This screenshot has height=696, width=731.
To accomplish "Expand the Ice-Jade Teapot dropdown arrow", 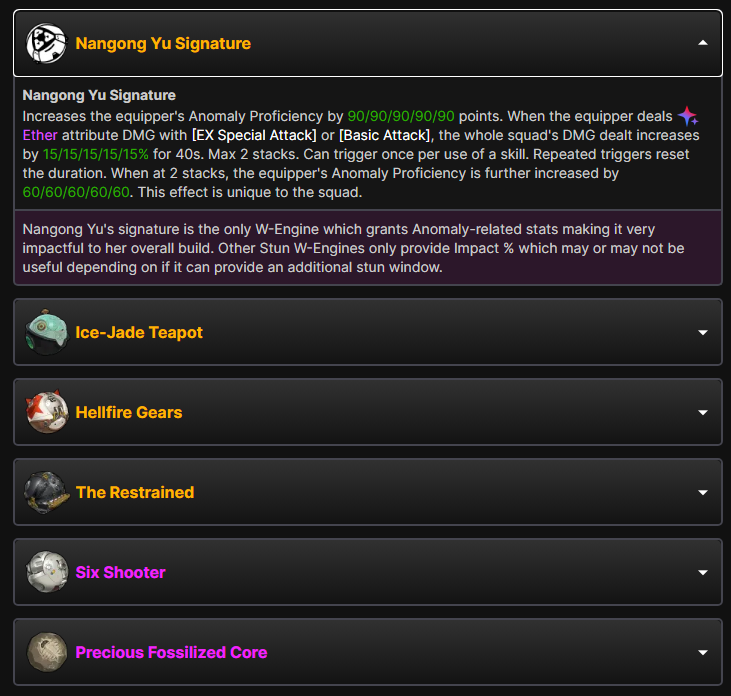I will (703, 332).
